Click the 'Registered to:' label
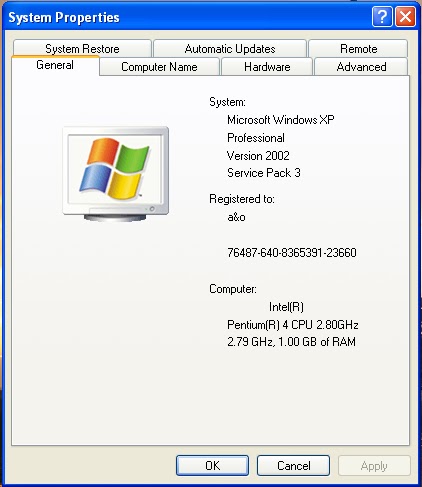Viewport: 422px width, 487px height. pos(242,199)
